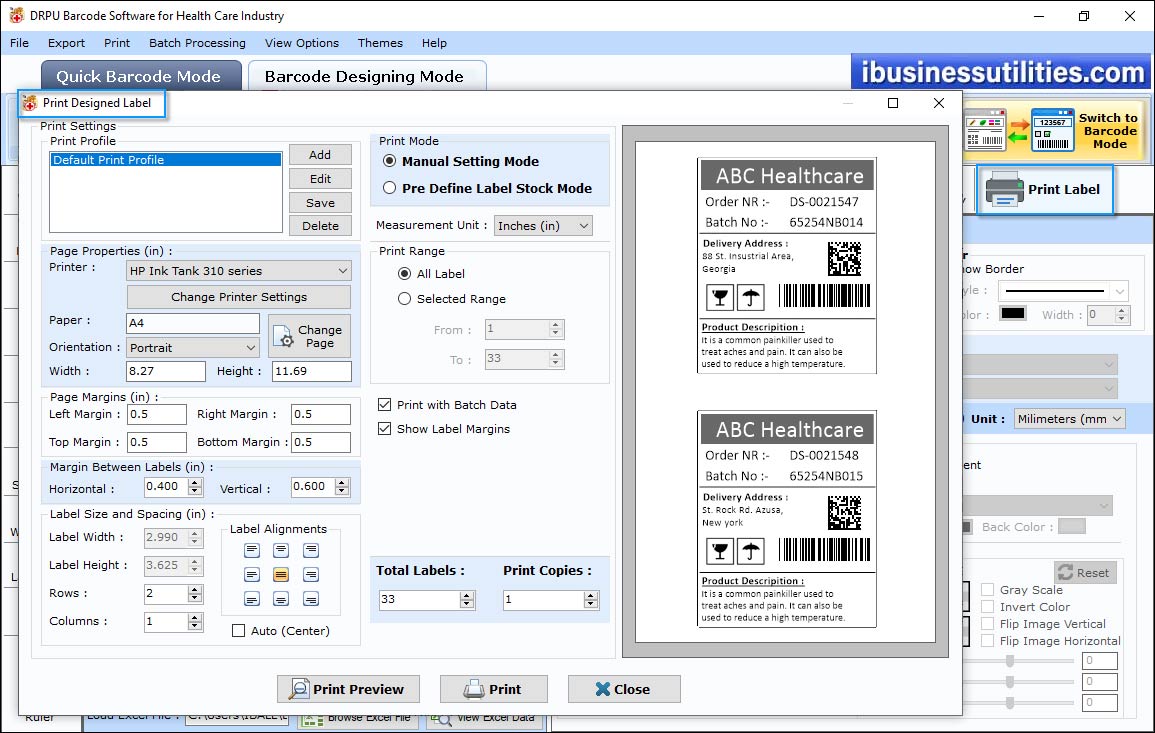Maximize the Print Designed Label dialog
This screenshot has width=1155, height=733.
[x=893, y=103]
